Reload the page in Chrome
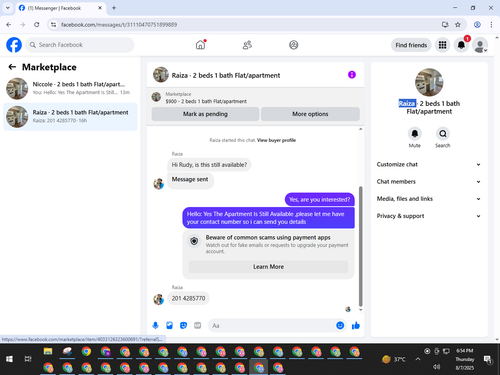The image size is (500, 375). (37, 25)
